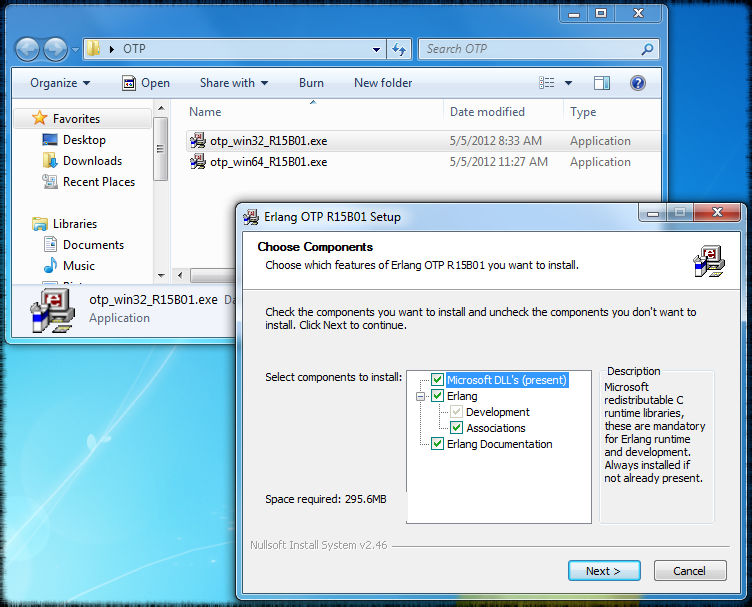Image resolution: width=752 pixels, height=607 pixels.
Task: Open Downloads in the navigation pane
Action: point(92,161)
